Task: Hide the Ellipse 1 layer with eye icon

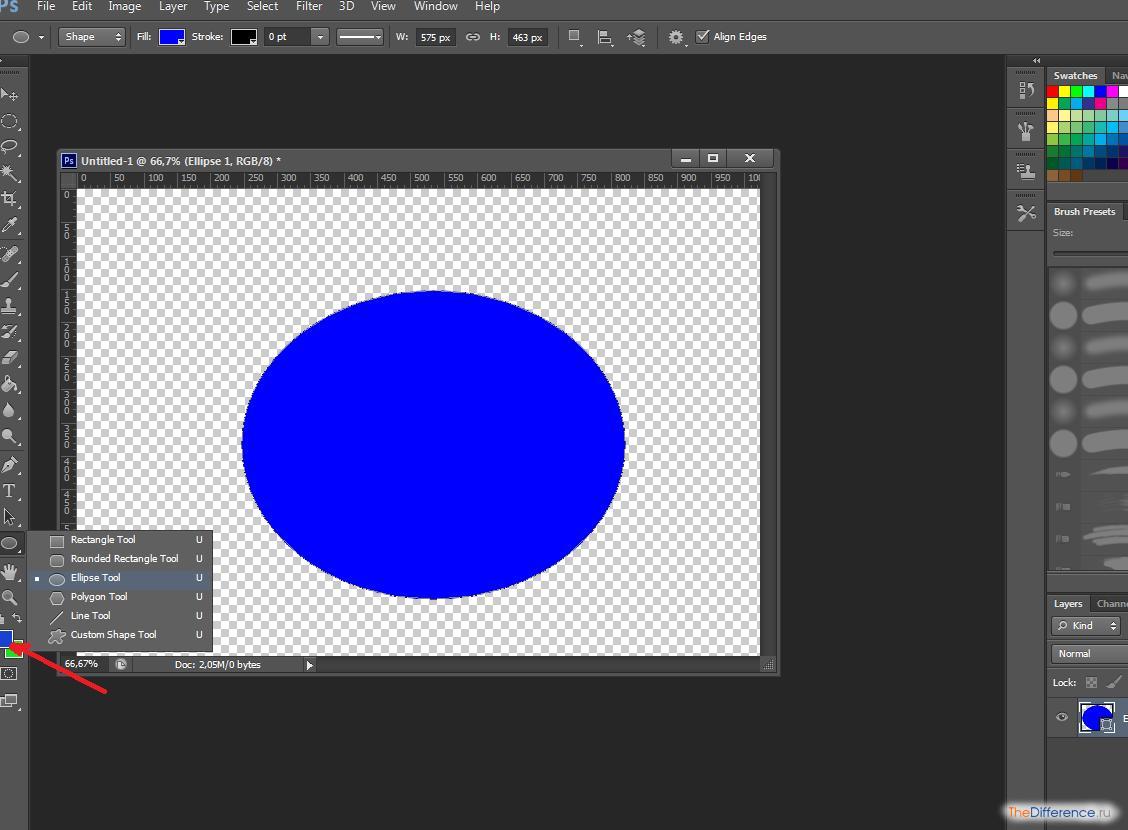Action: pyautogui.click(x=1062, y=717)
